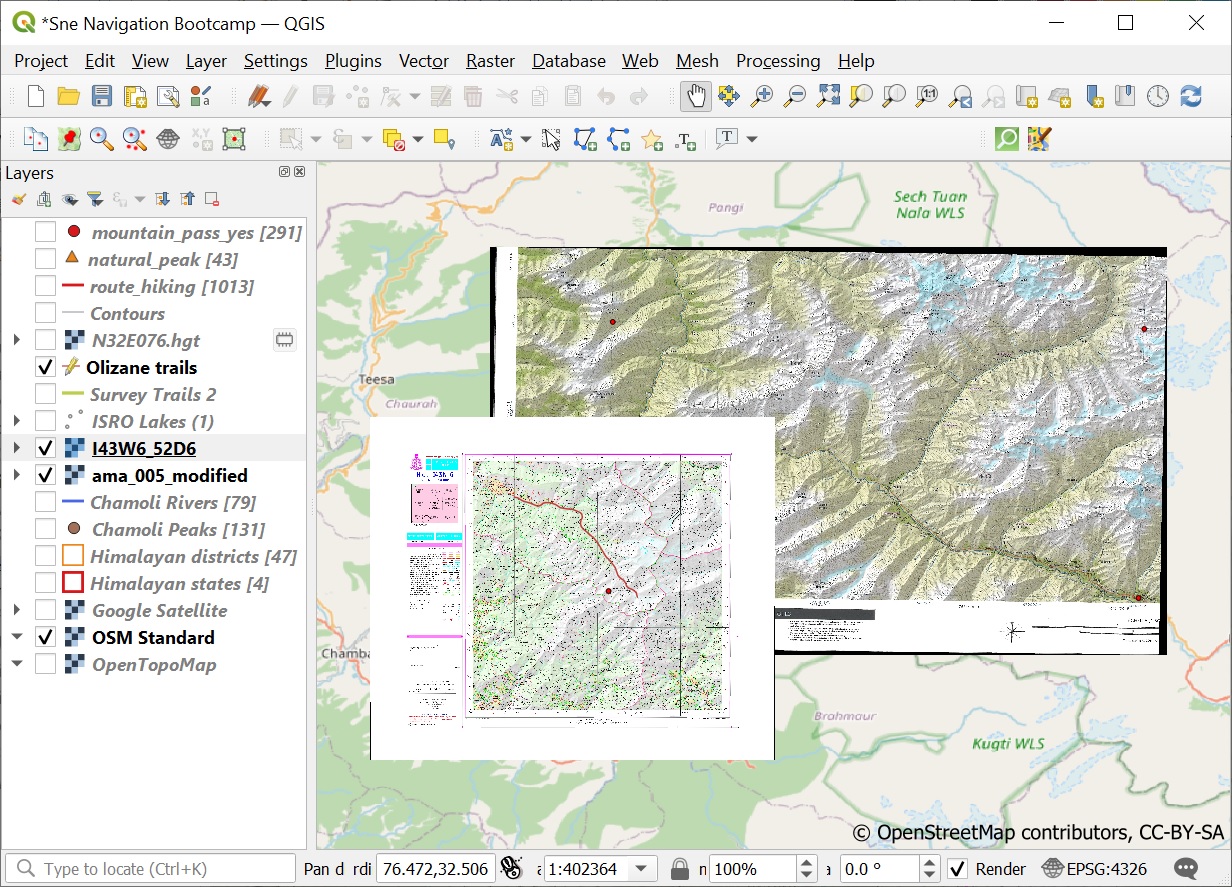The width and height of the screenshot is (1232, 887).
Task: Uncheck the Olizane trails layer
Action: click(45, 367)
